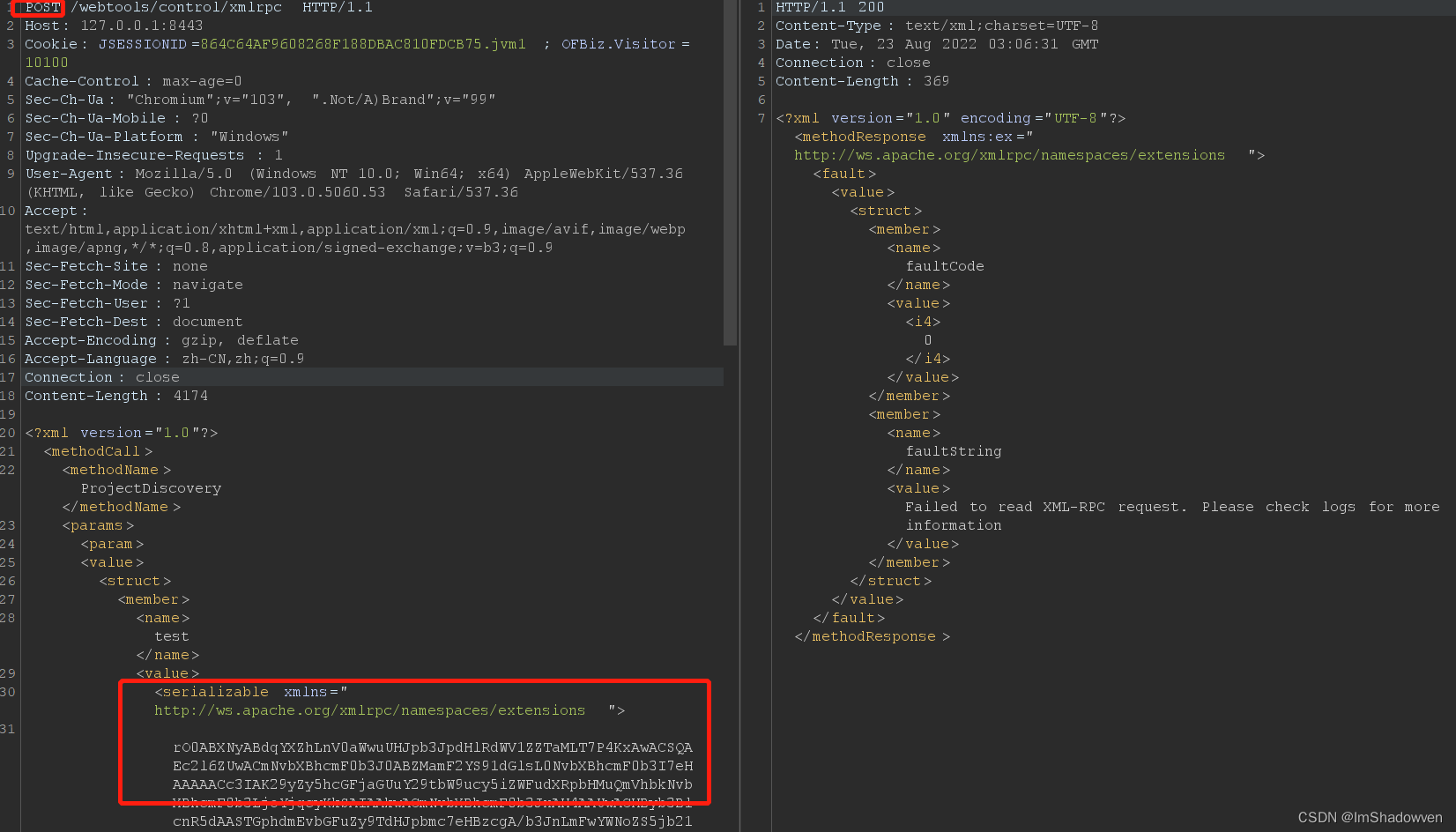
Task: Click the Cache-Control header line
Action: (133, 81)
